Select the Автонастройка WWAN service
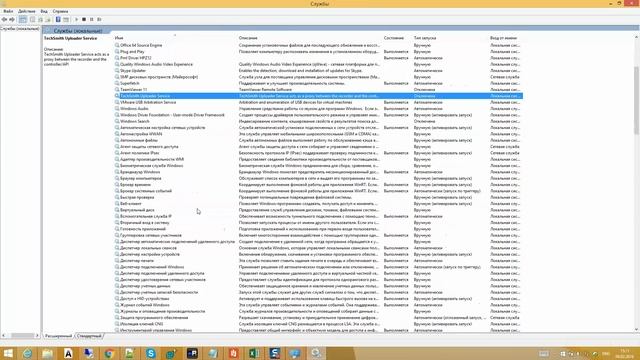 pos(141,134)
